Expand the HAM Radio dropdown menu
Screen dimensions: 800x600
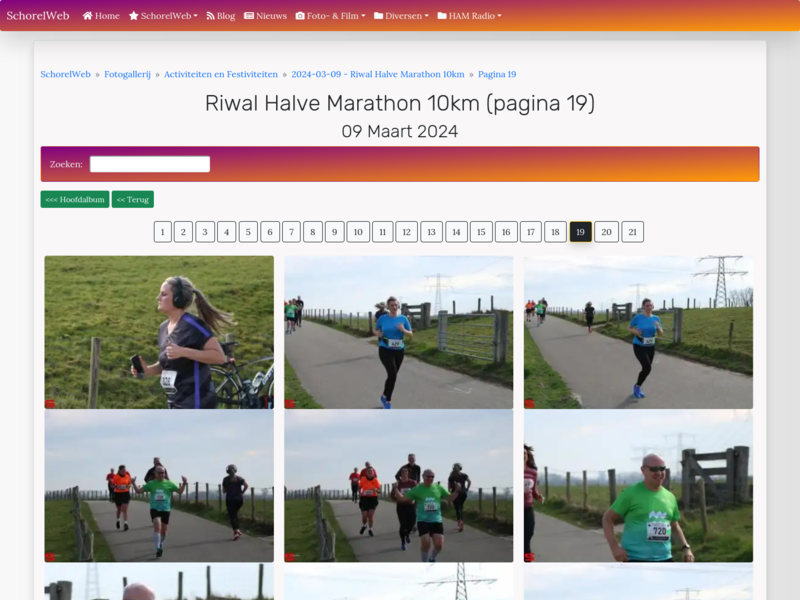(469, 16)
